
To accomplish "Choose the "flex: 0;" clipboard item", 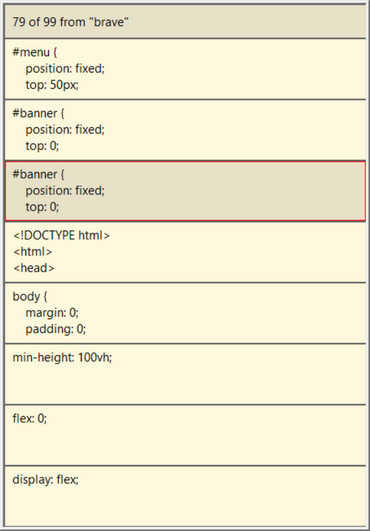I will pyautogui.click(x=185, y=435).
